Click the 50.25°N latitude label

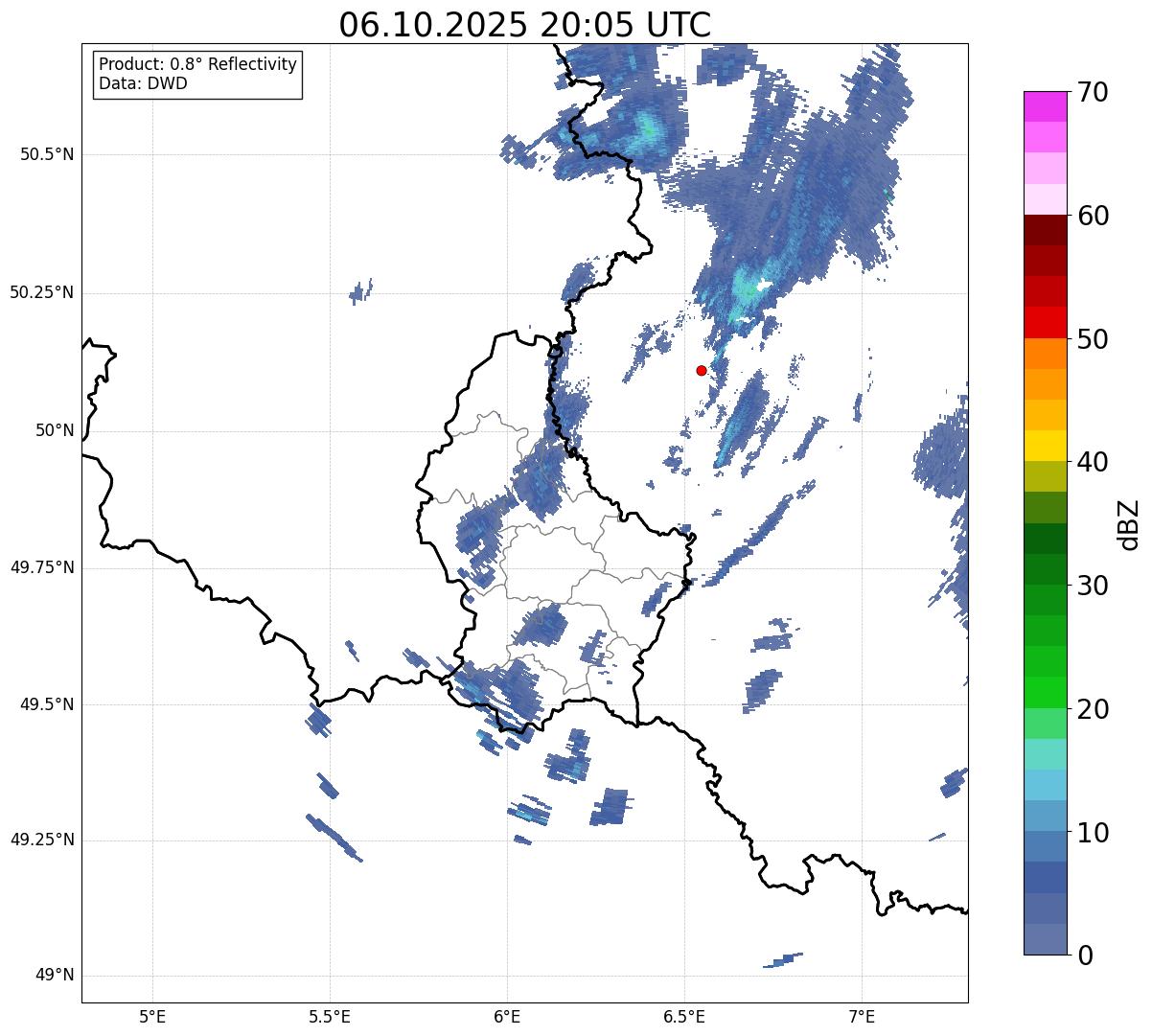click(42, 292)
